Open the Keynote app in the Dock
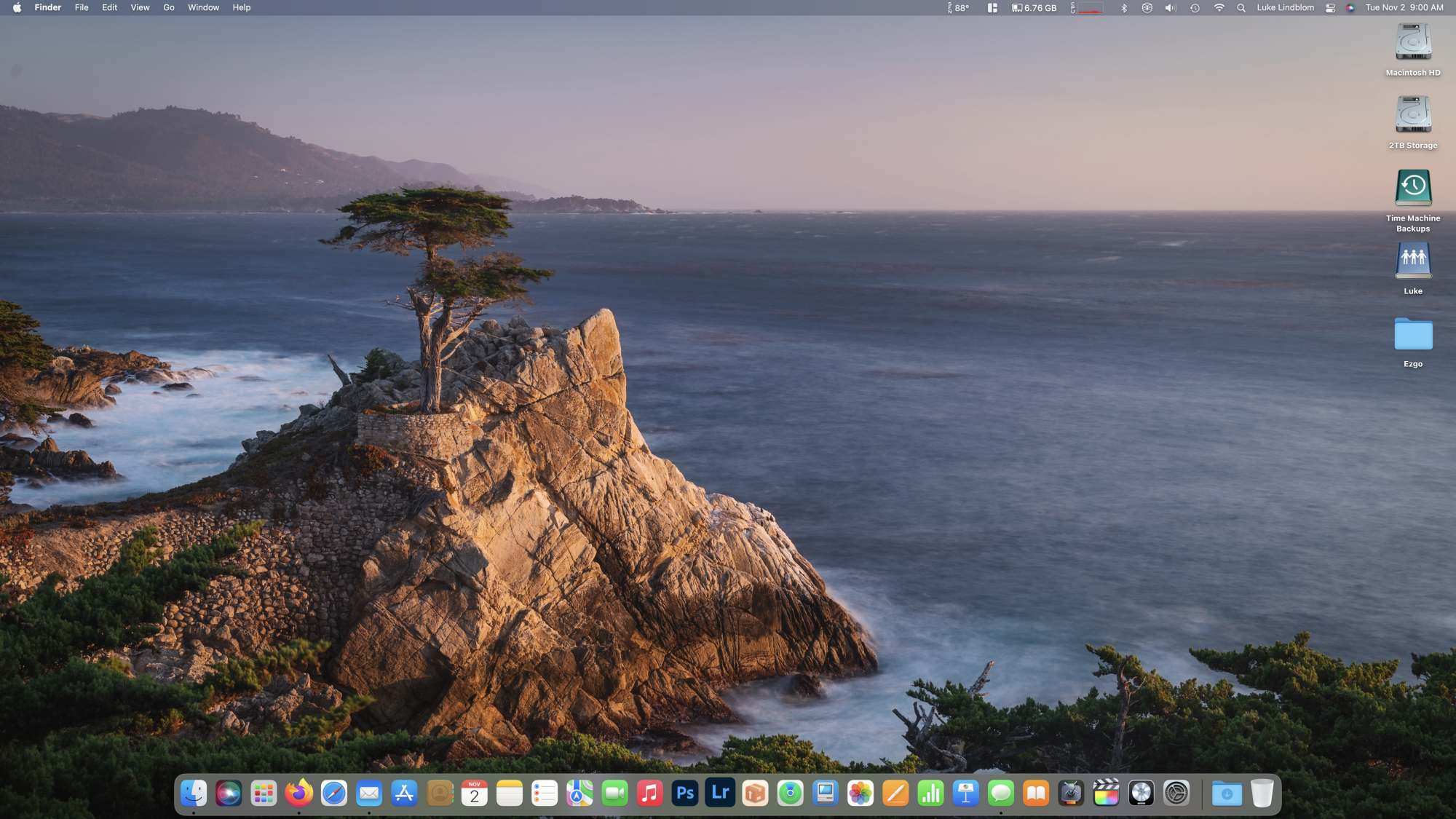 click(x=965, y=793)
